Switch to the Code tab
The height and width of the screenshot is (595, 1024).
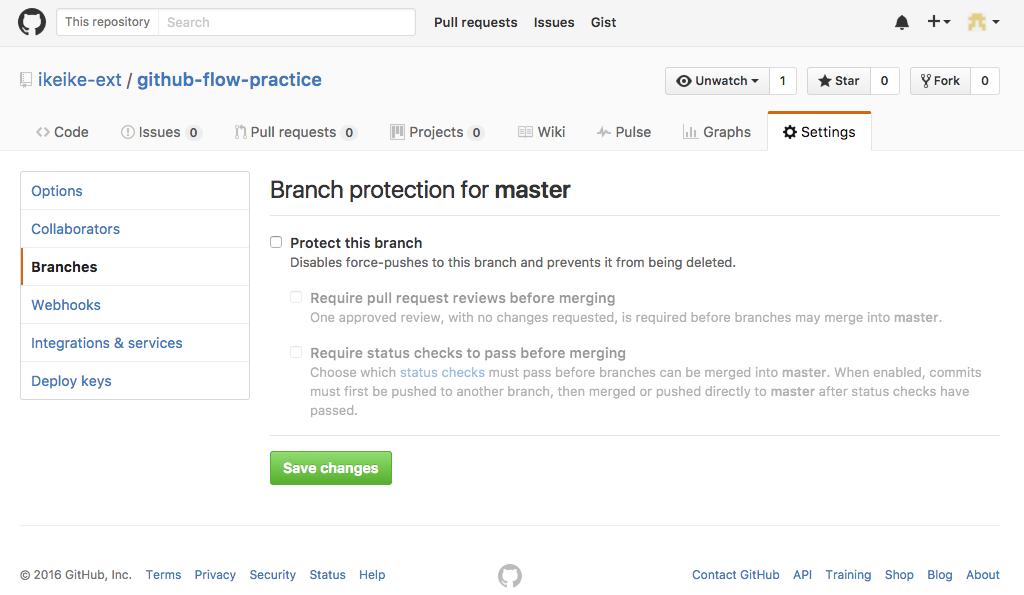point(62,132)
